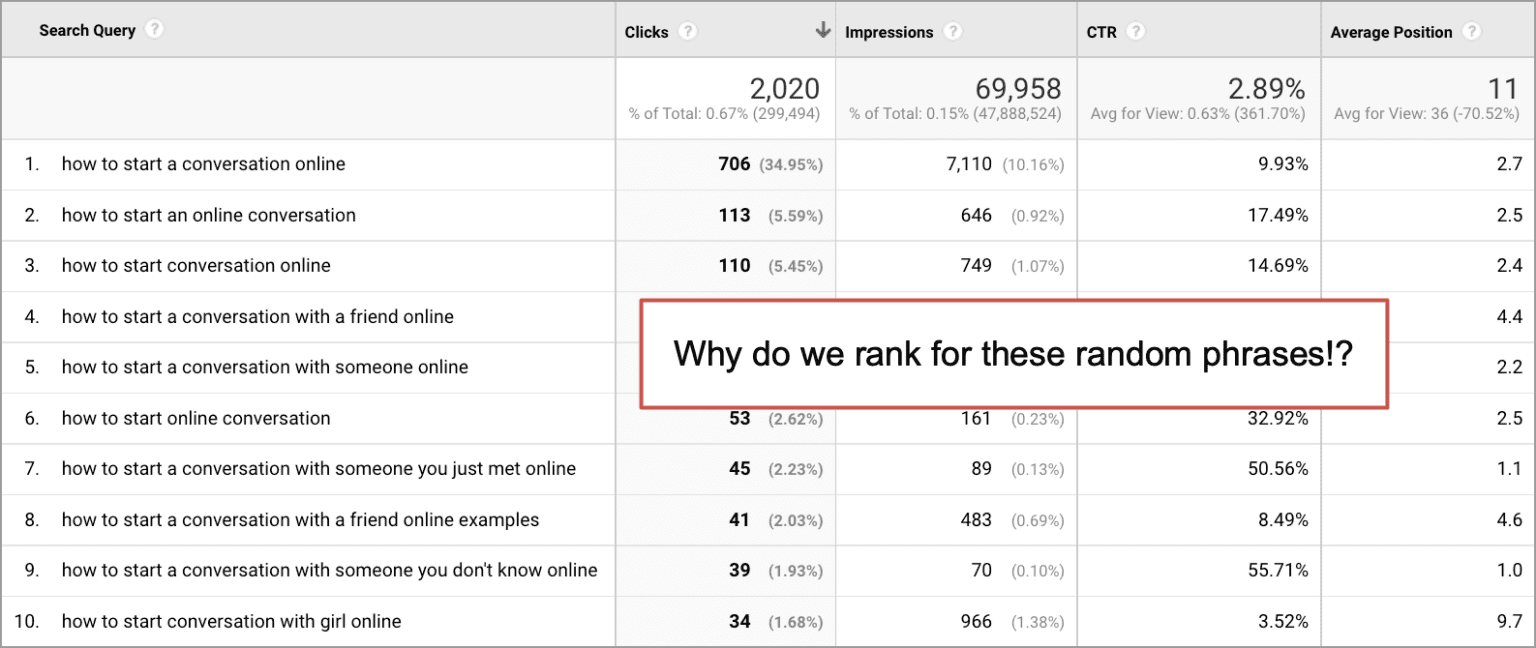
Task: Open the Search Query help tooltip
Action: pyautogui.click(x=154, y=29)
